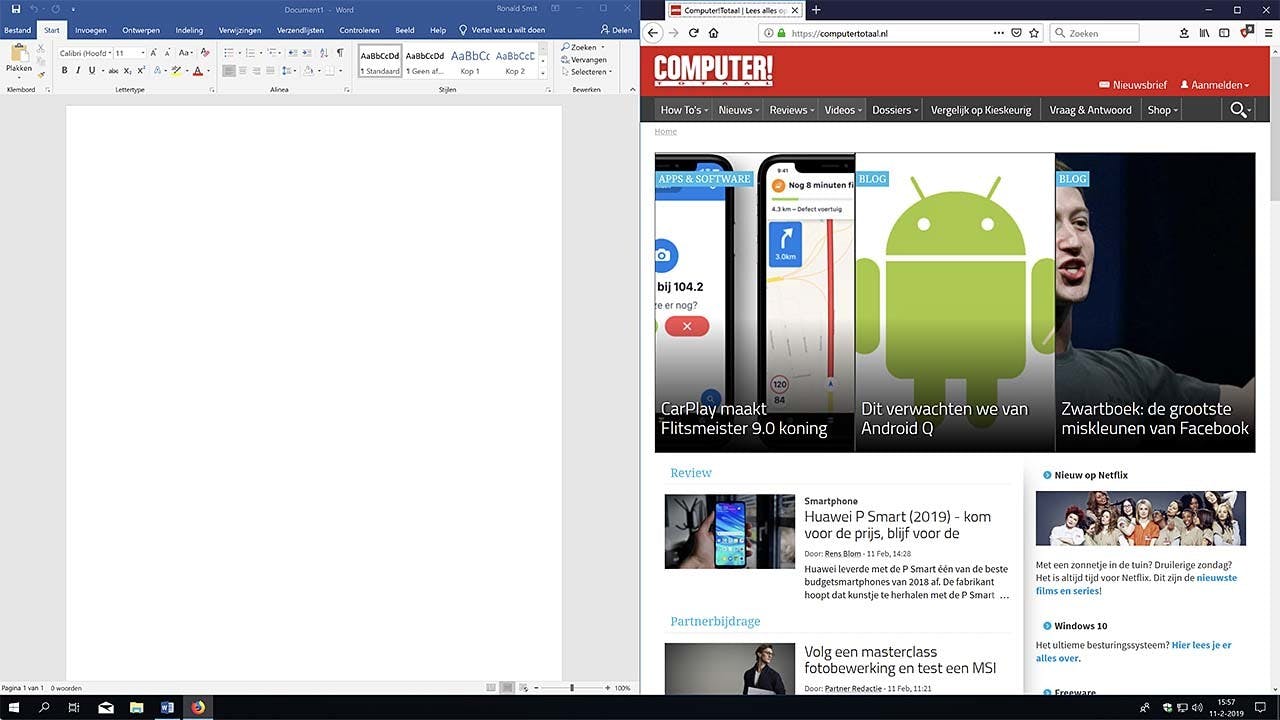
Task: Open the Aanmelden account dropdown
Action: (x=1215, y=85)
